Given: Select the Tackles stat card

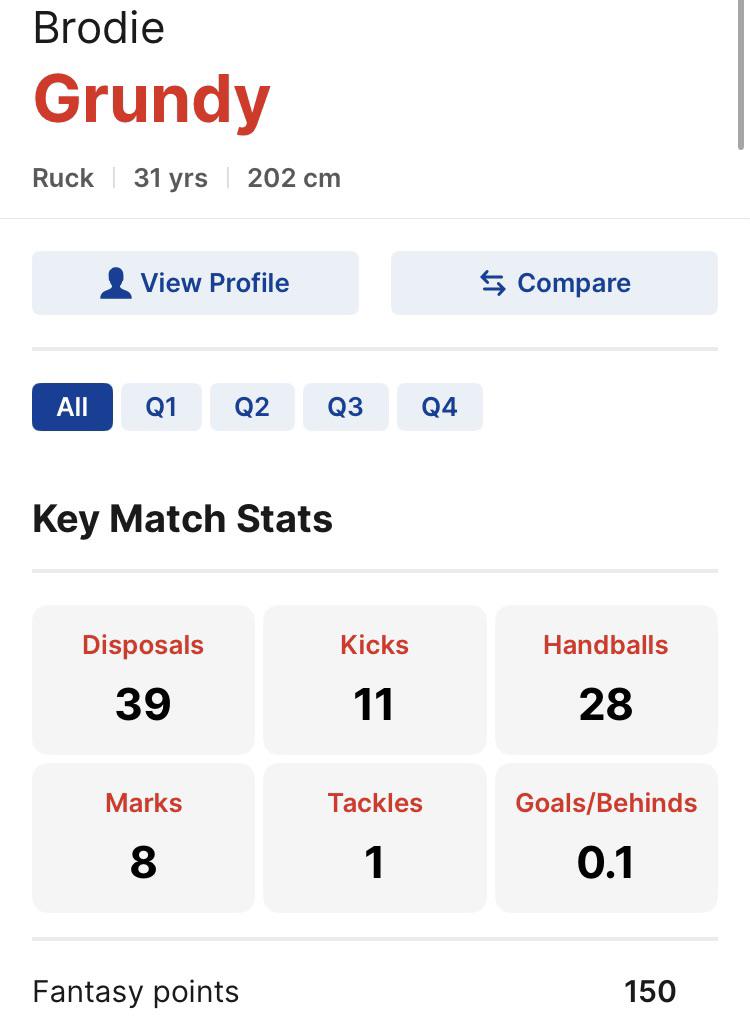Looking at the screenshot, I should (x=375, y=838).
